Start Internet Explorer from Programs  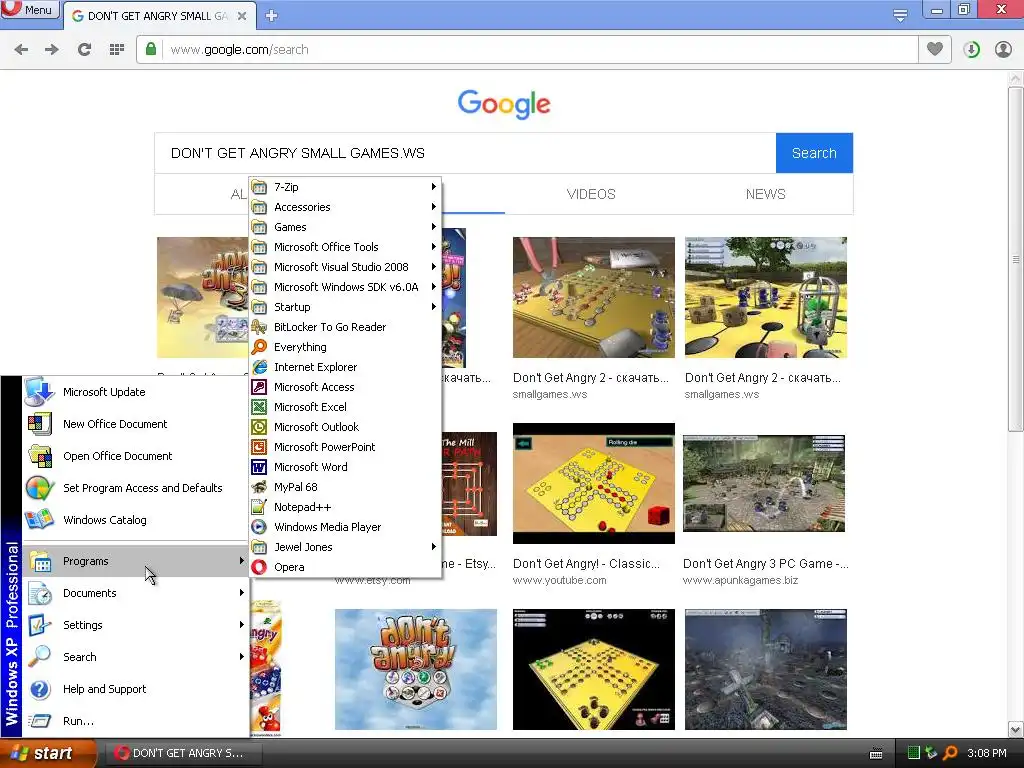345,367
